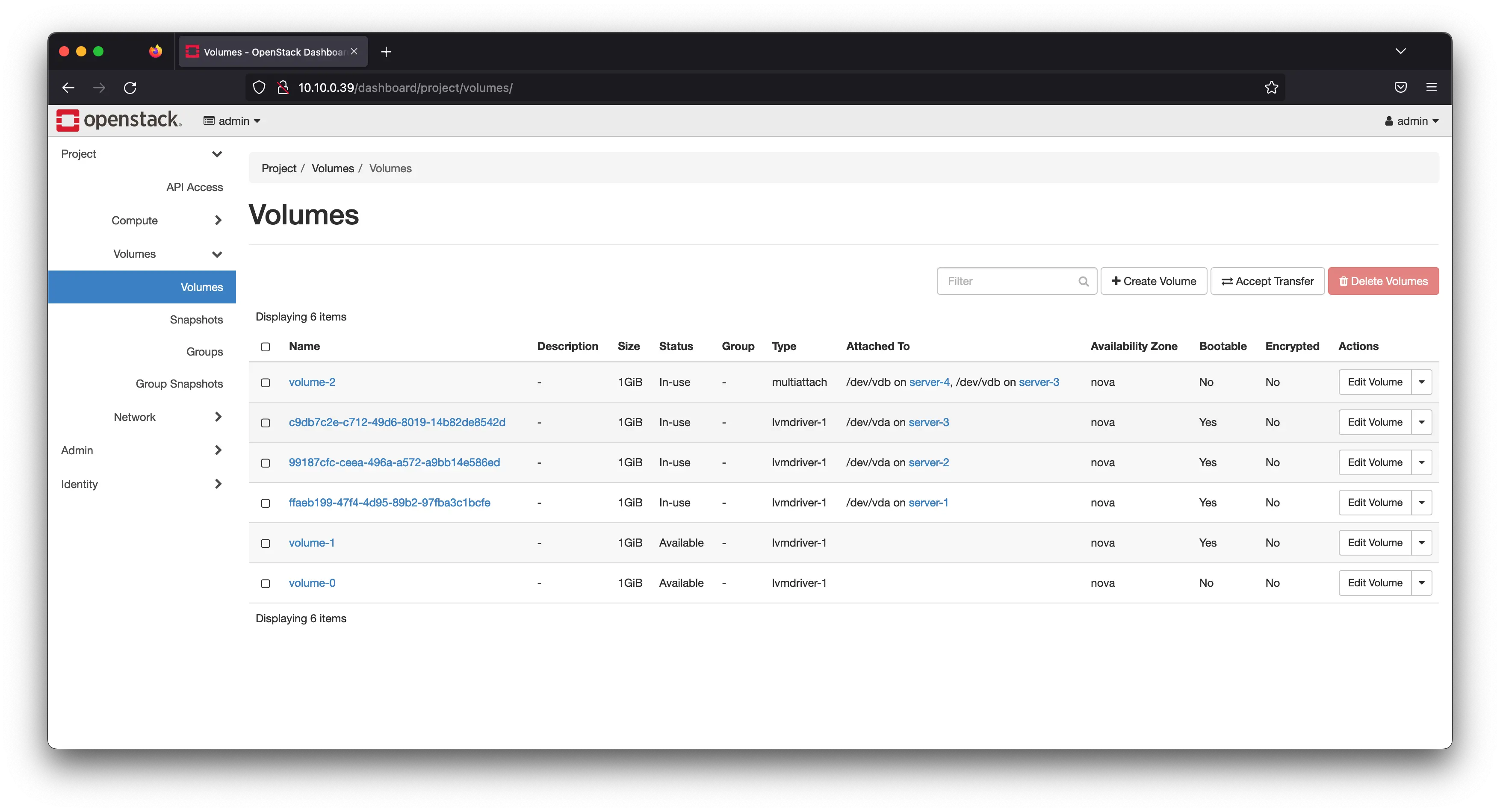Open actions dropdown for volume-1
This screenshot has width=1500, height=812.
pos(1421,542)
